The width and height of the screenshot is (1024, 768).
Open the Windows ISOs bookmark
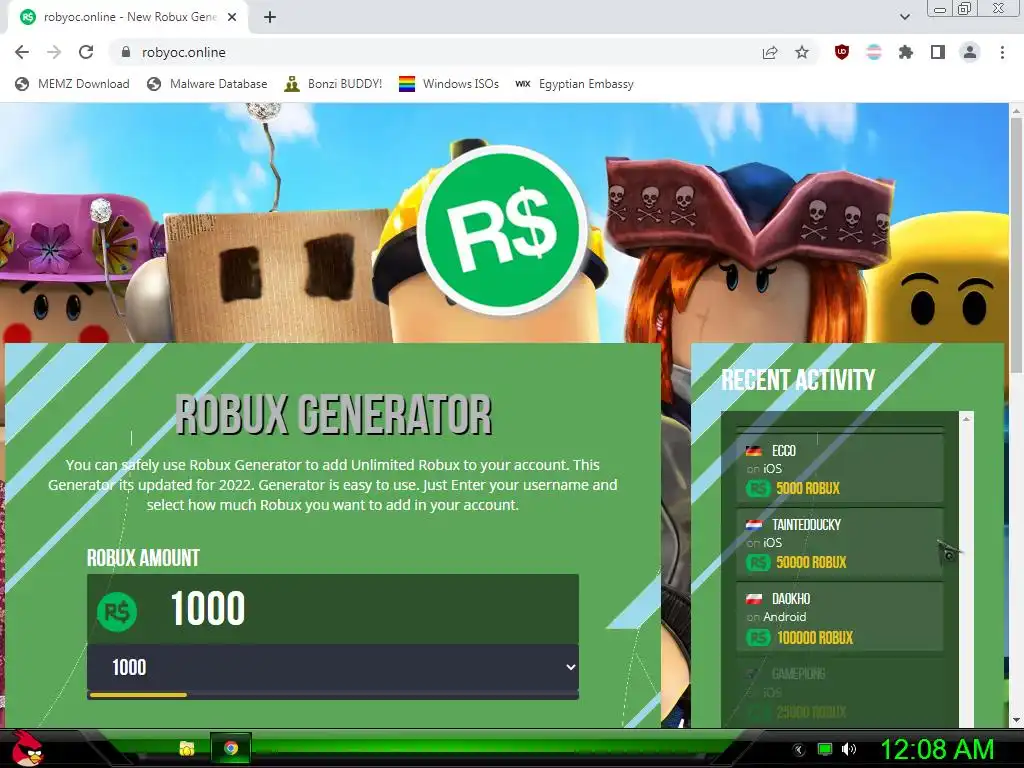click(449, 84)
